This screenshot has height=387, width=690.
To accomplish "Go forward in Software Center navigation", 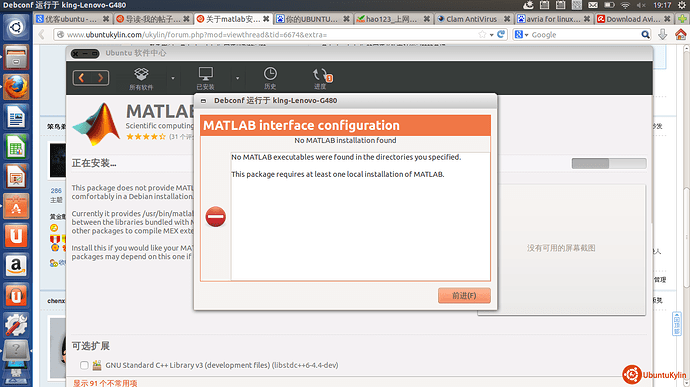I will (x=100, y=78).
